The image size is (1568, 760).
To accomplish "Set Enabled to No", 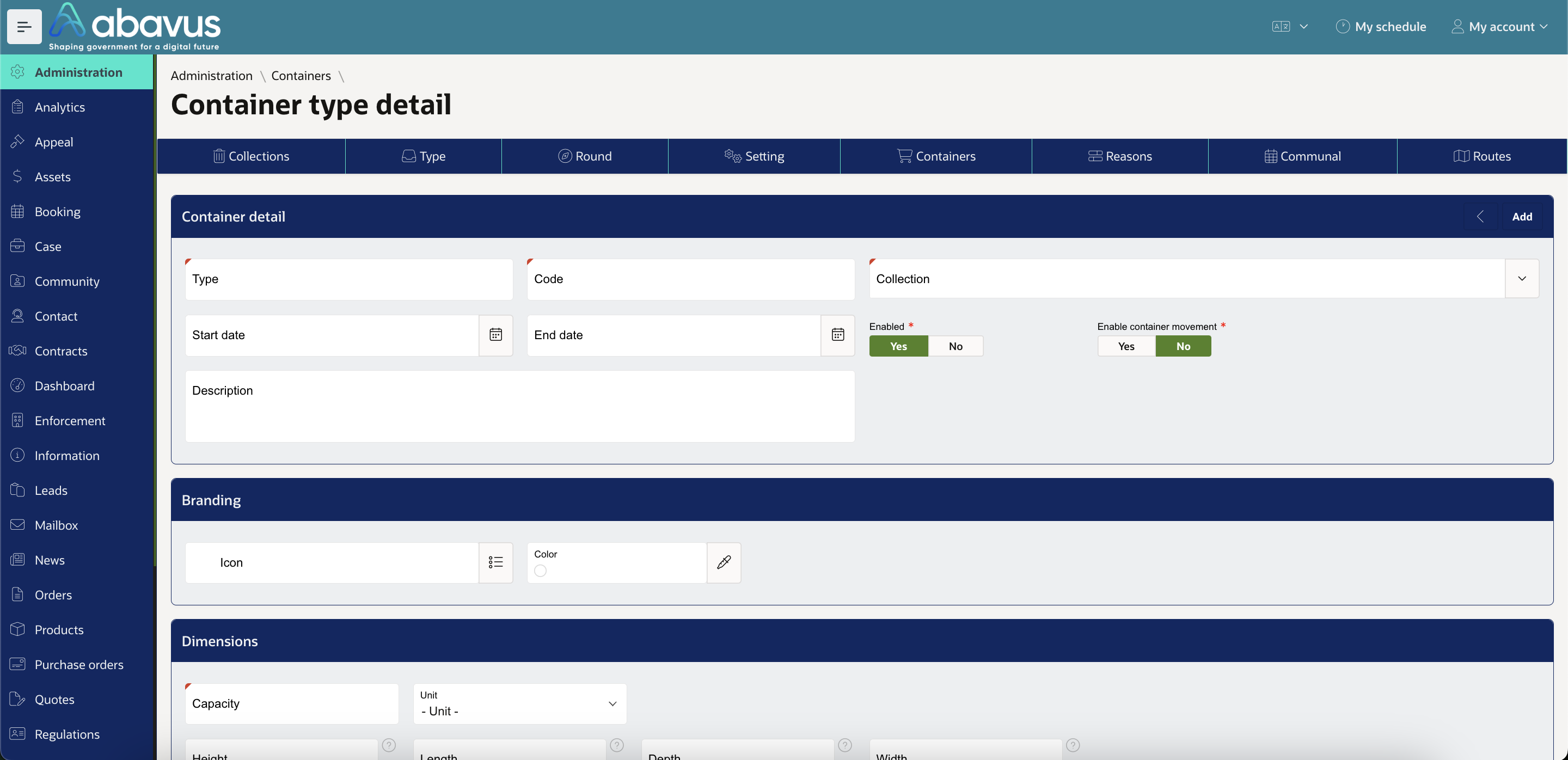I will click(x=955, y=346).
